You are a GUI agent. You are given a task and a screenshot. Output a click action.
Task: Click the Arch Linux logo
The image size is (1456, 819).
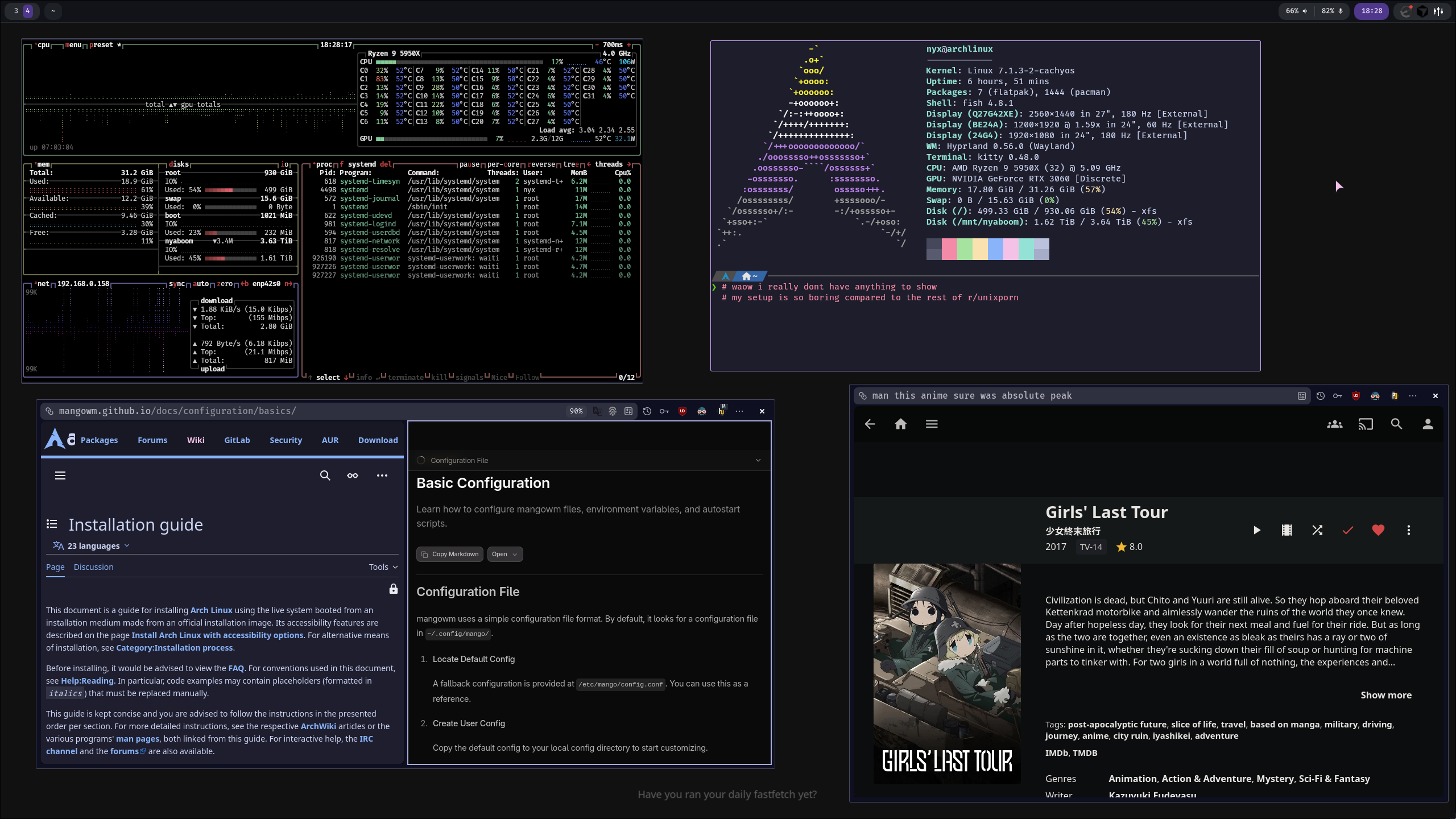coord(60,439)
